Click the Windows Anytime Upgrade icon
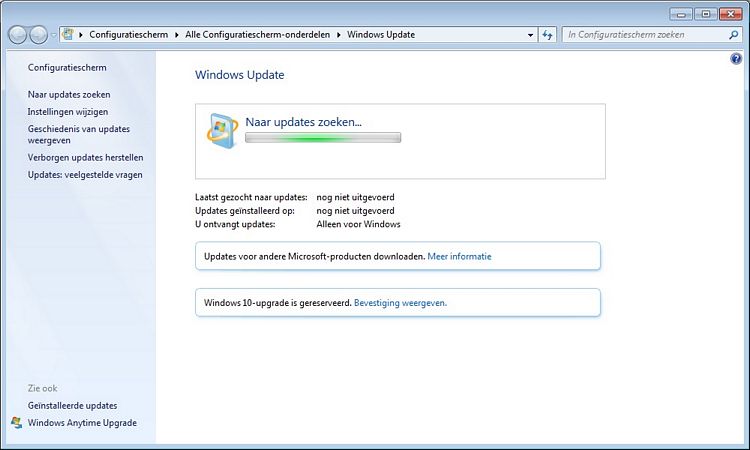The width and height of the screenshot is (750, 450). point(17,423)
